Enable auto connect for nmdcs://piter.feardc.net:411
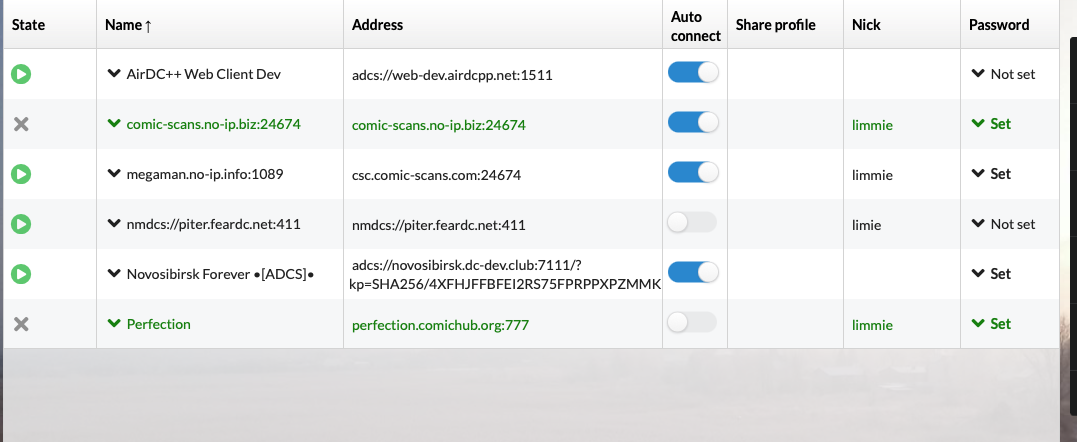Screen dimensions: 1077x442 [x=693, y=223]
